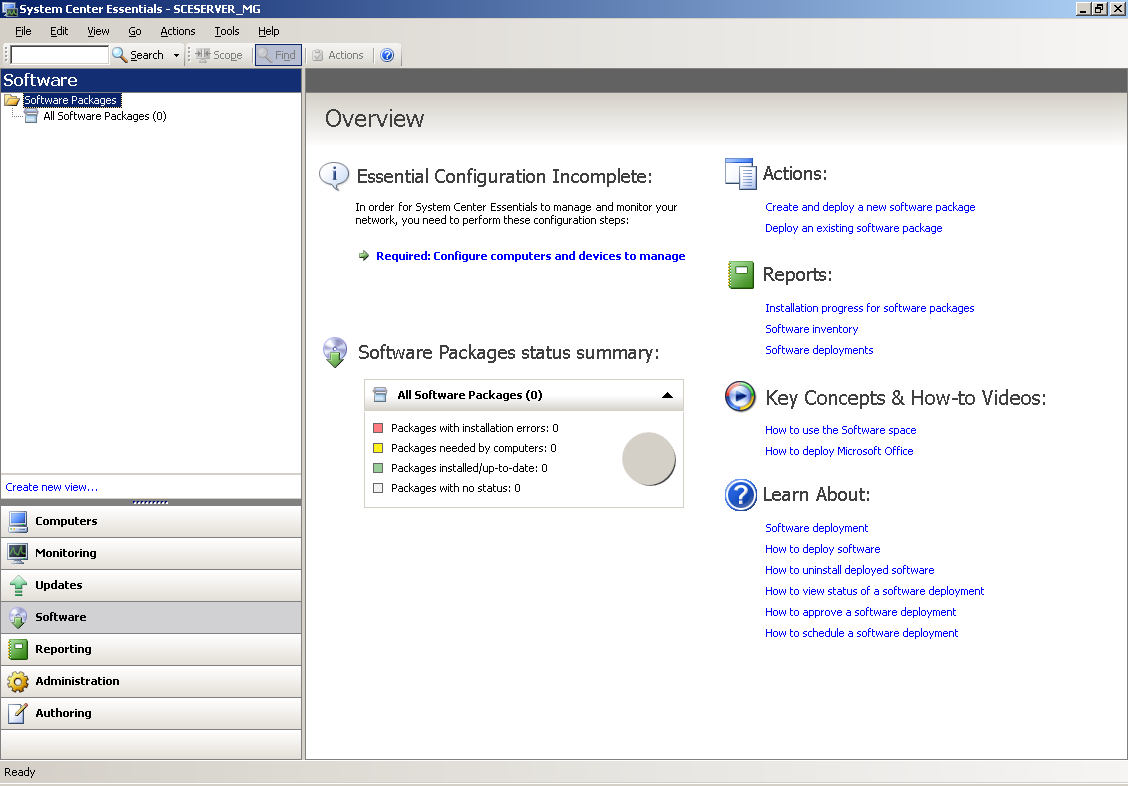Click the Ready status bar text
This screenshot has height=786, width=1128.
19,772
